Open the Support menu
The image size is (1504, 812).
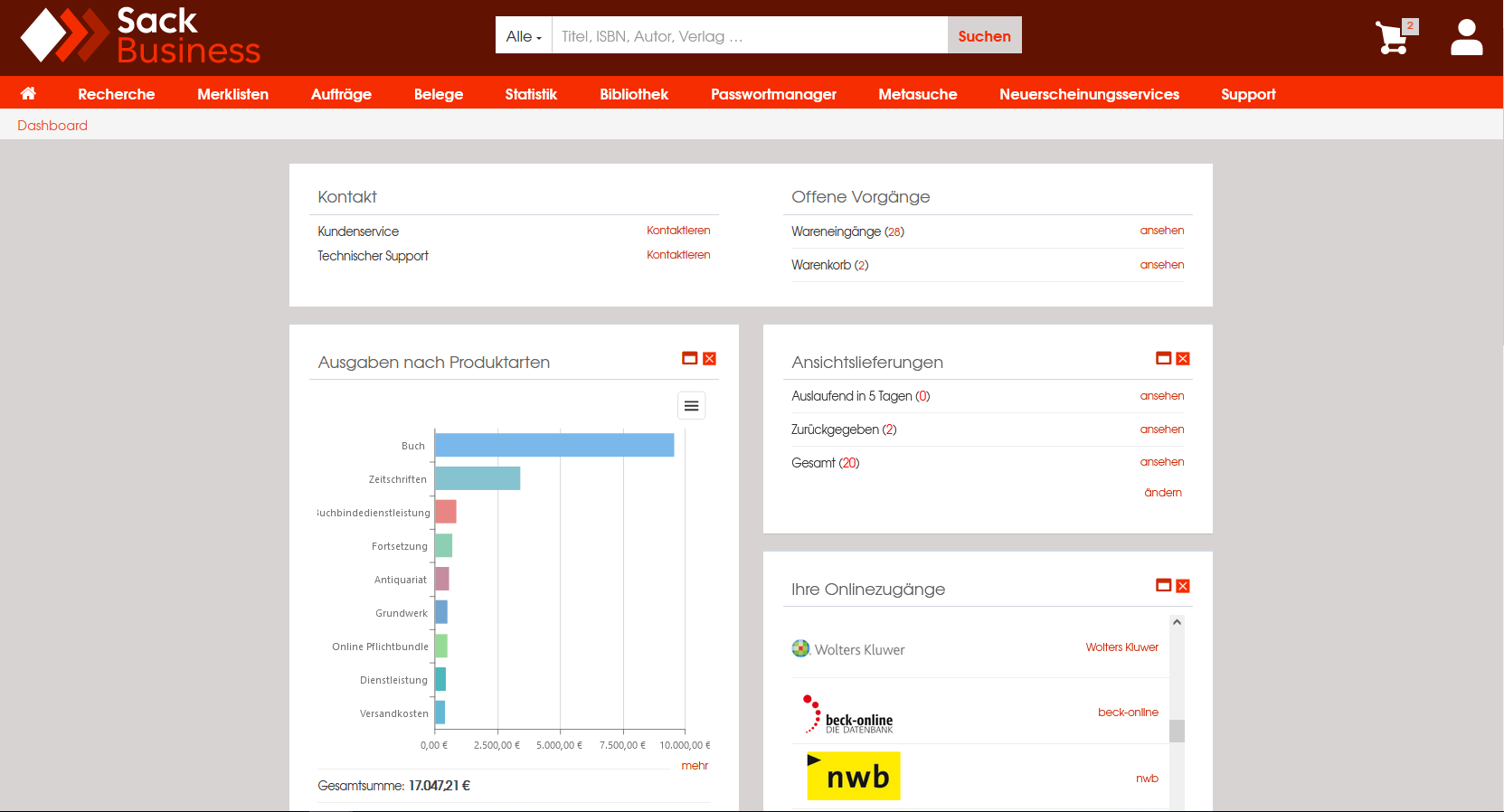[x=1248, y=94]
